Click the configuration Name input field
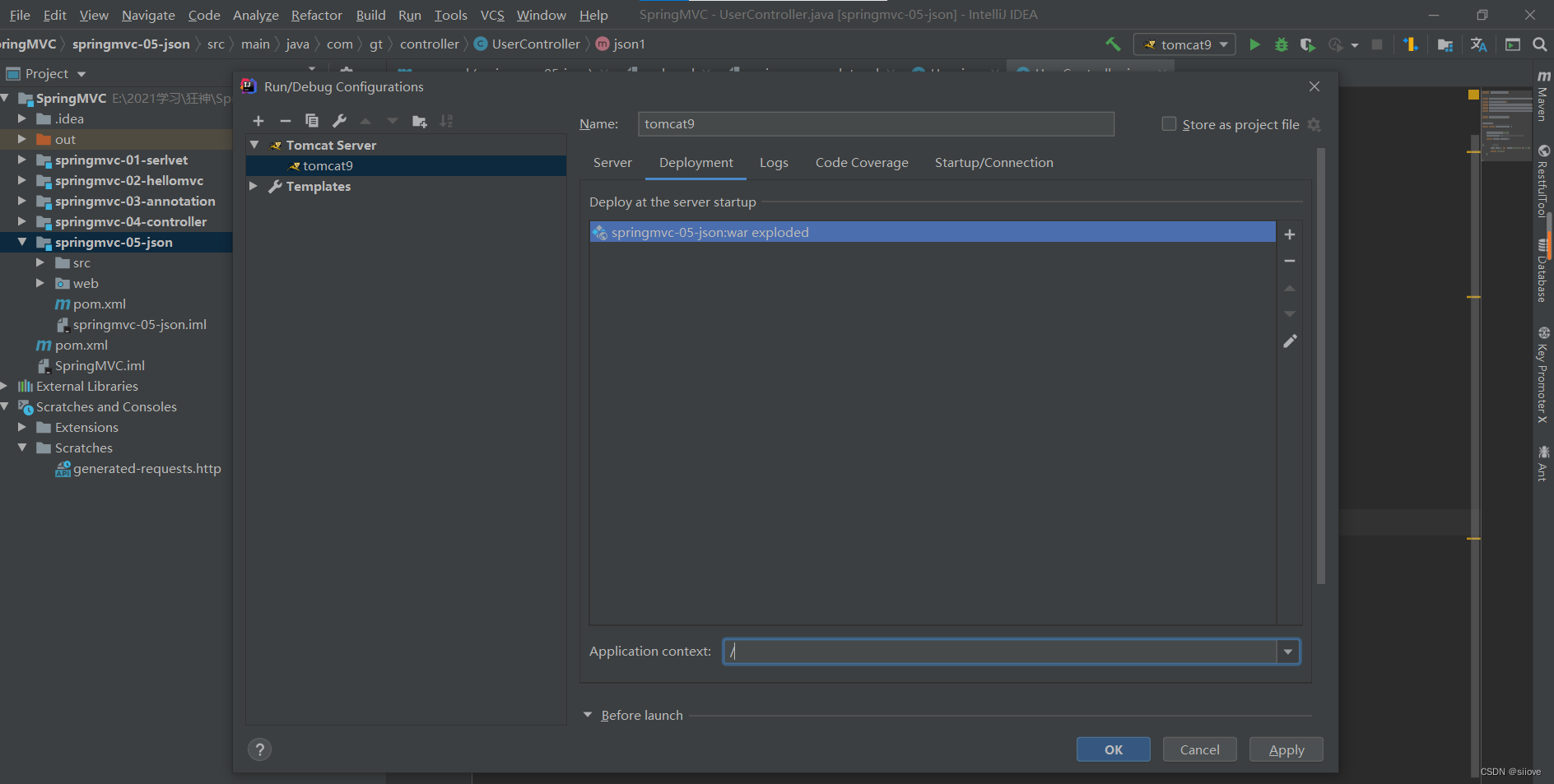Screen dimensions: 1554x784 click(876, 123)
